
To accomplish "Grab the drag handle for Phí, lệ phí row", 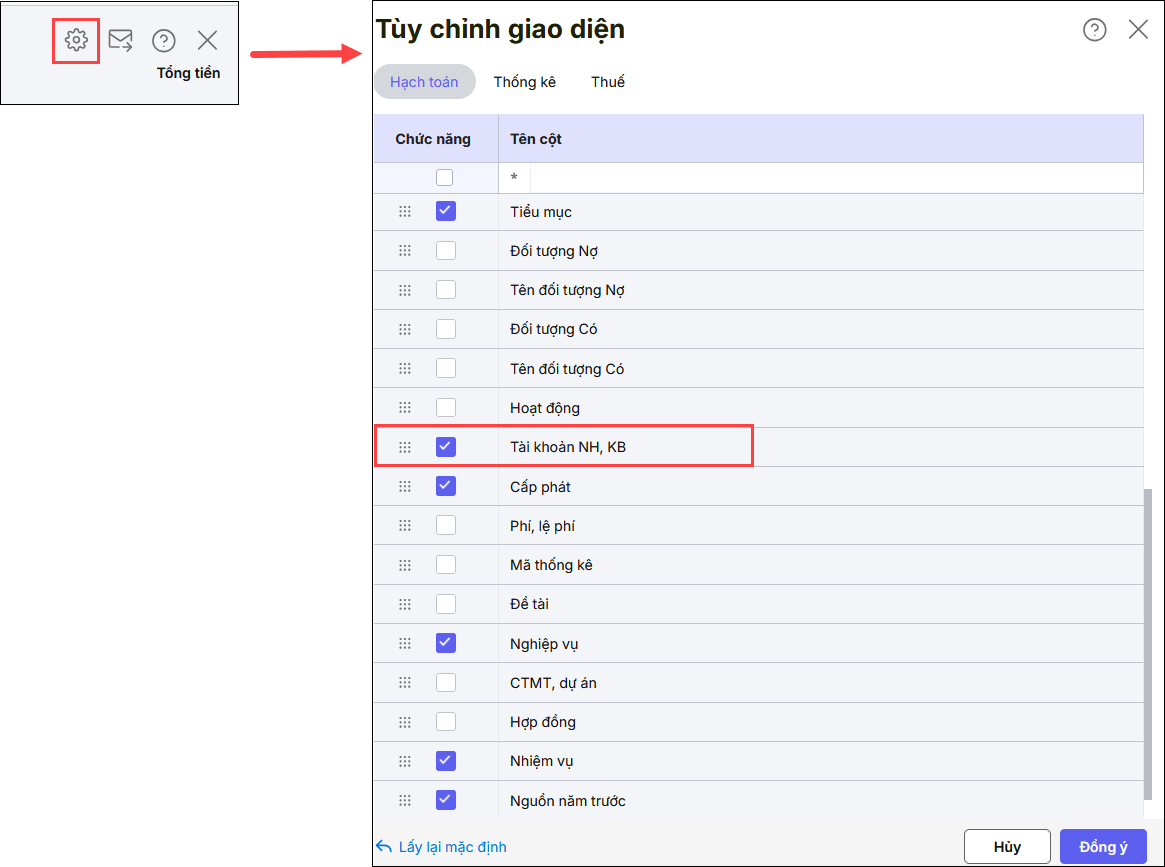I will [x=405, y=525].
